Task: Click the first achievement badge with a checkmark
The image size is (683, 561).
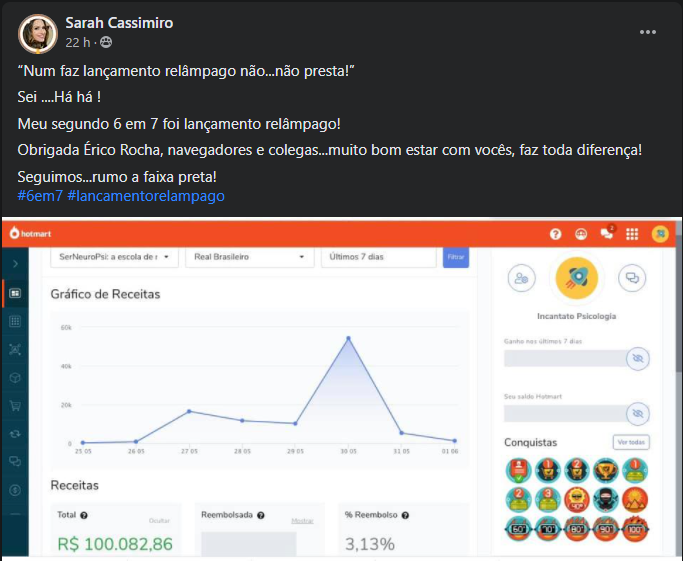Action: [518, 471]
